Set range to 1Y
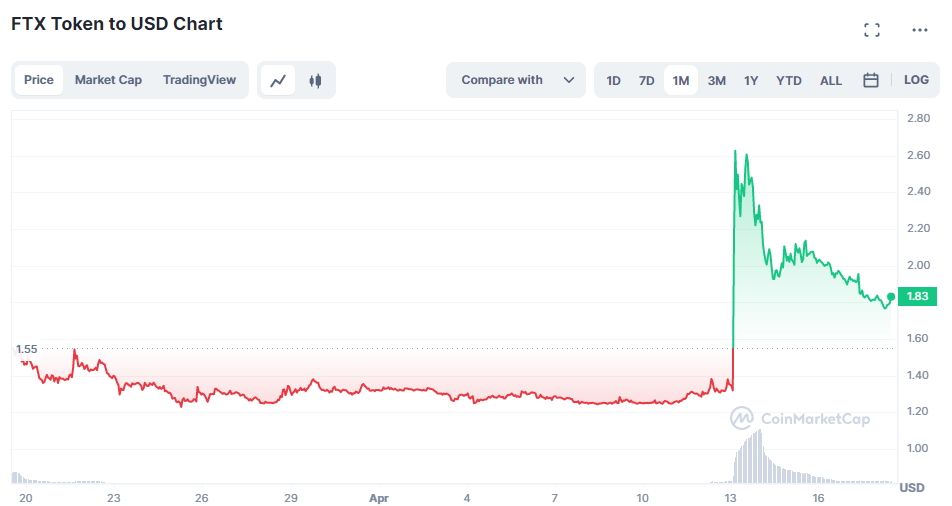Screen dimensions: 952x506 click(x=751, y=80)
